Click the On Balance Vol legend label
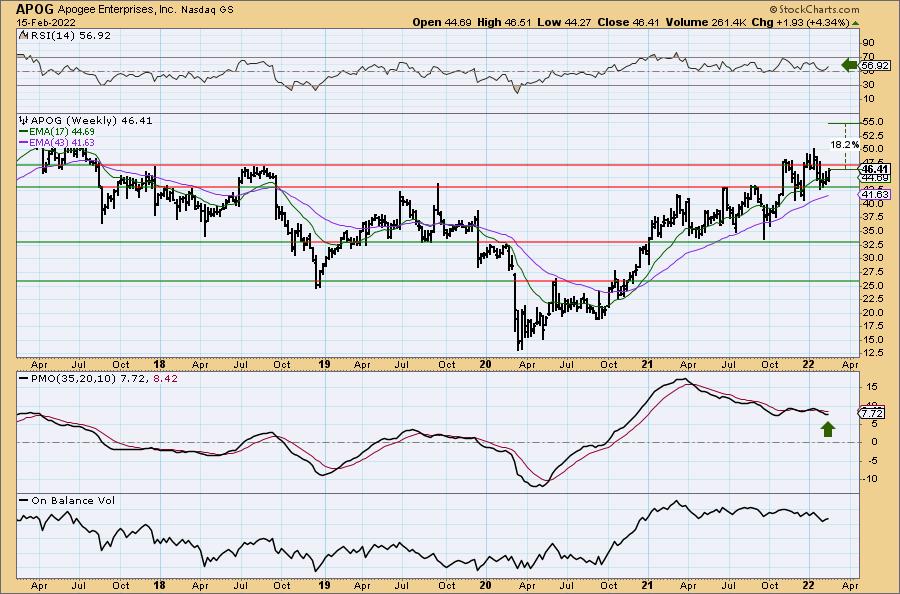This screenshot has width=900, height=594. 67,500
